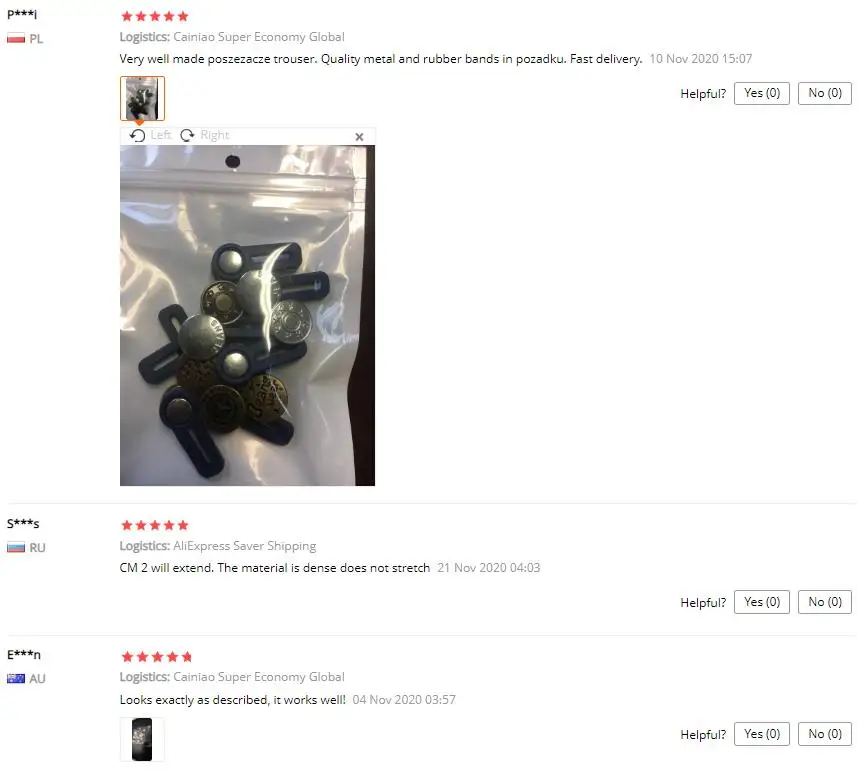Image resolution: width=858 pixels, height=779 pixels.
Task: Click the Australia flag icon
Action: (16, 678)
